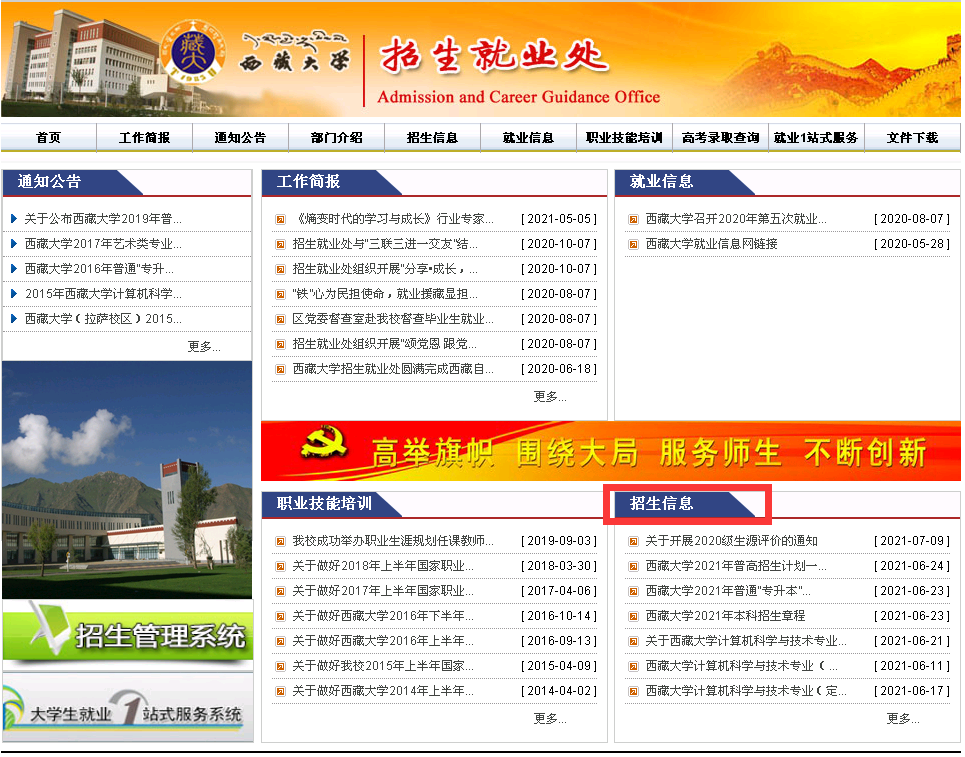This screenshot has width=965, height=757.
Task: Click the arrow bullet beside 2015年西藏大学计算机科学
Action: [14, 294]
